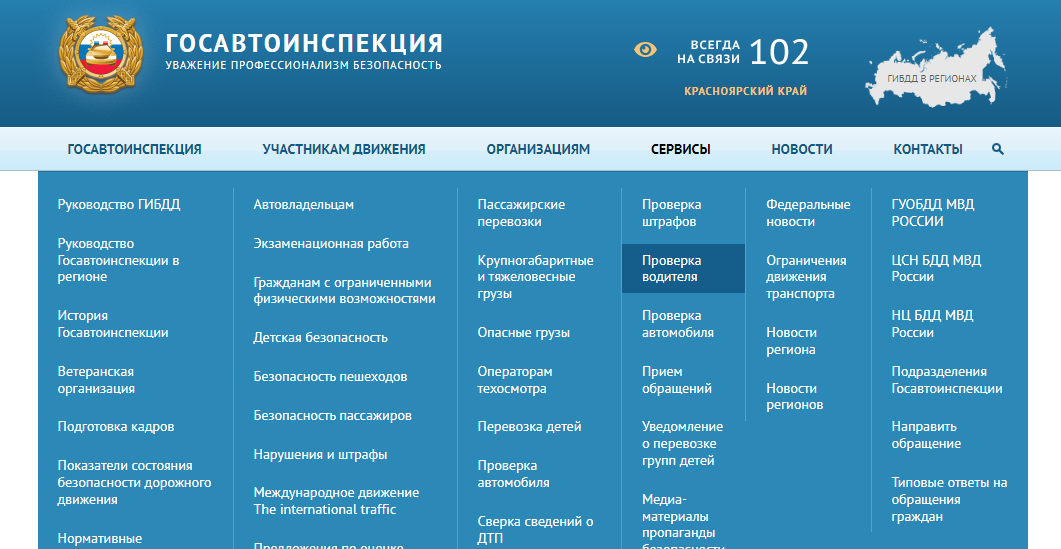
Task: Open the УЧАСТНИКАМ ДВИЖЕНИЯ menu tab
Action: [x=344, y=149]
